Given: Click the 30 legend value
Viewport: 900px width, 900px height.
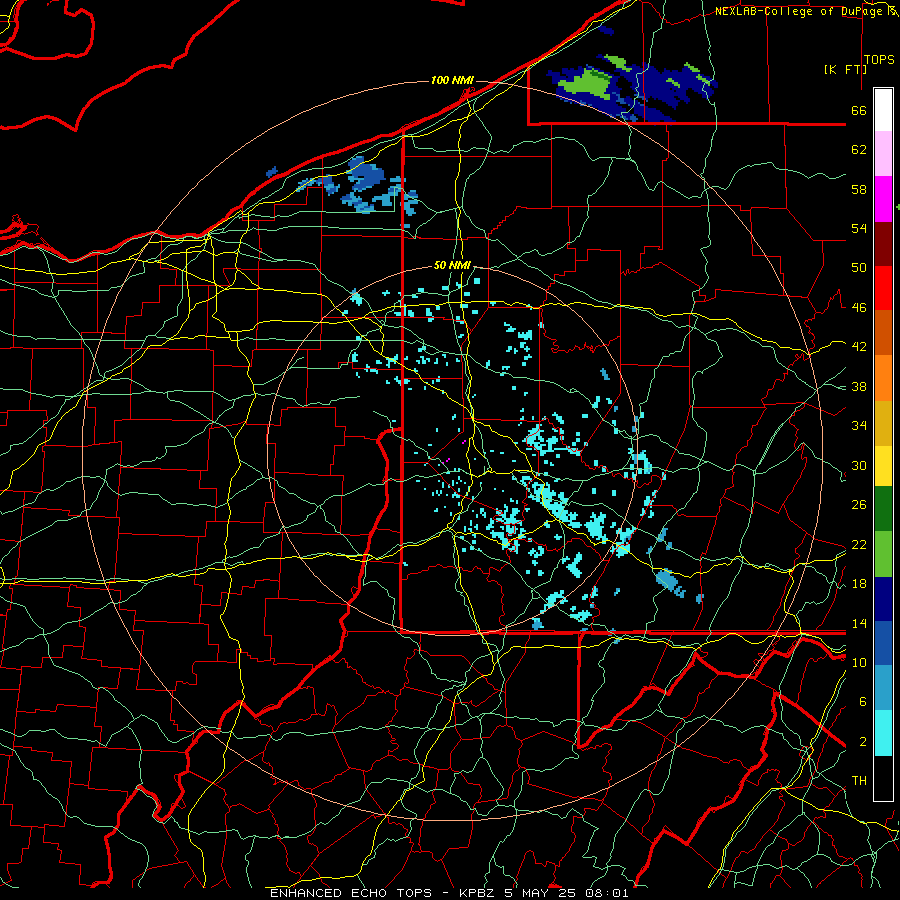Looking at the screenshot, I should (x=859, y=465).
